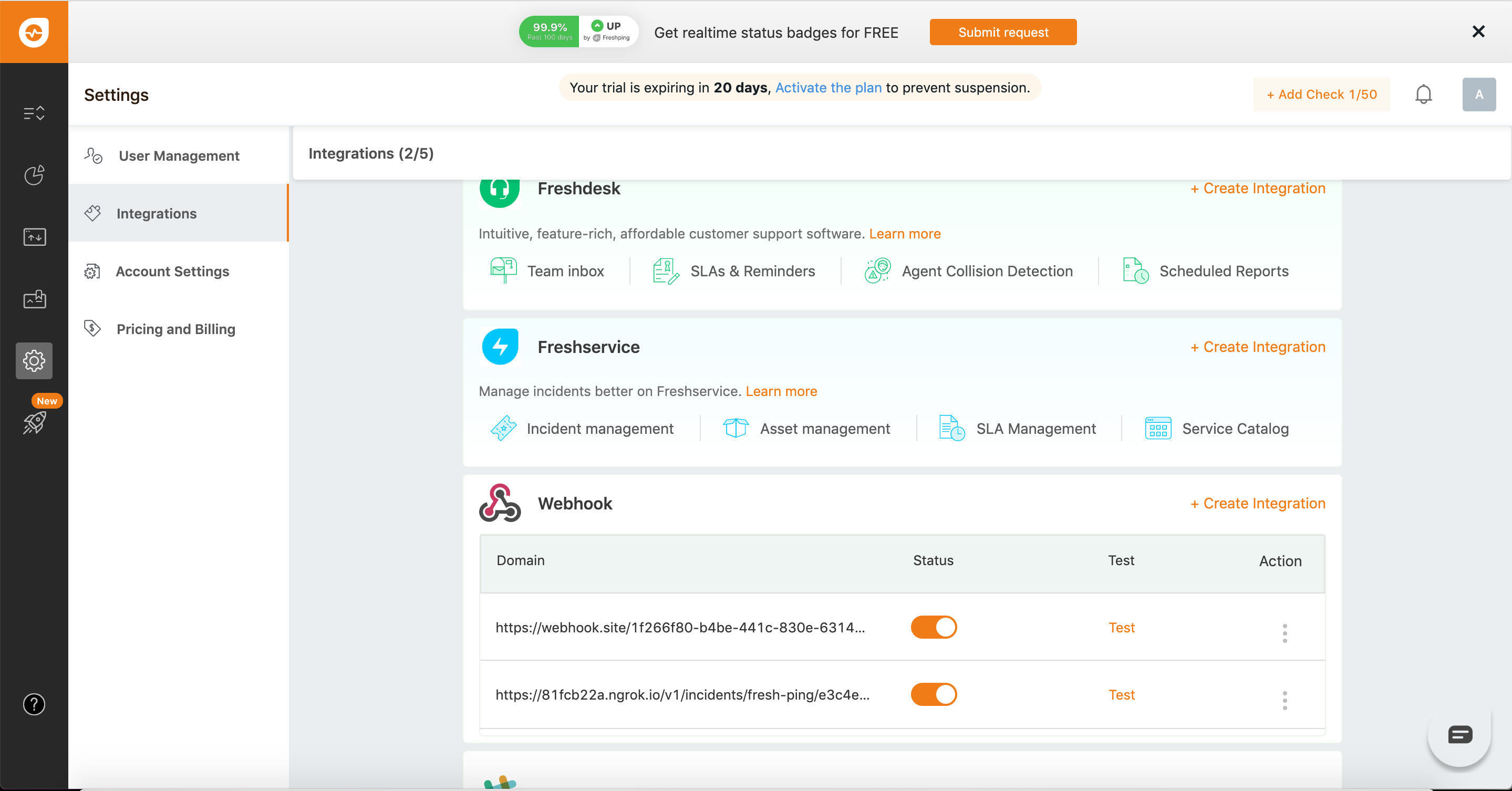1512x791 pixels.
Task: Open Account Settings in sidebar
Action: coord(172,272)
